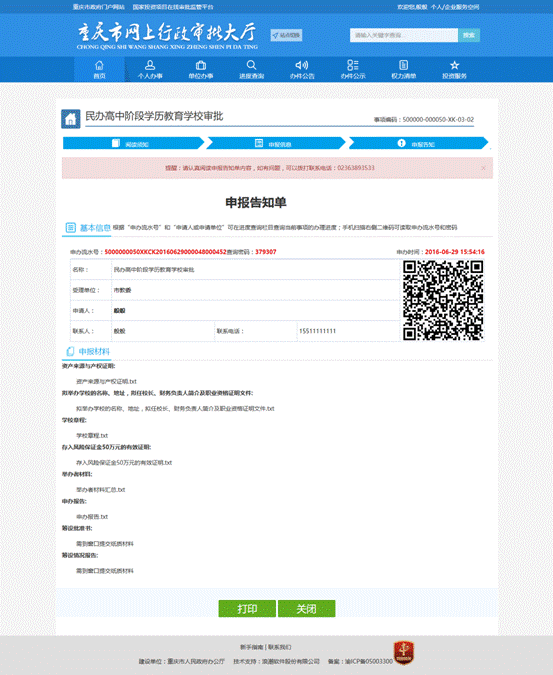Open the 学校章程.txt attachment
Image resolution: width=553 pixels, height=675 pixels.
click(92, 436)
